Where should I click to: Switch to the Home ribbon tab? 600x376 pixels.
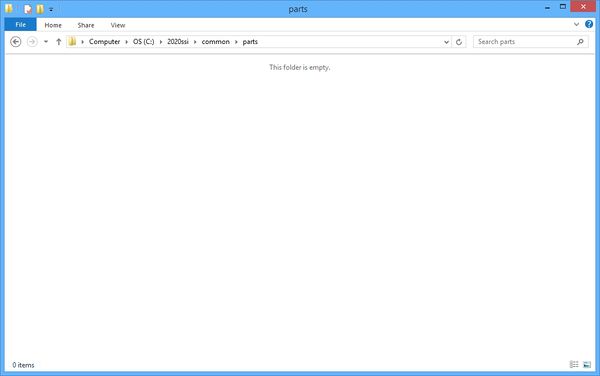[x=53, y=25]
